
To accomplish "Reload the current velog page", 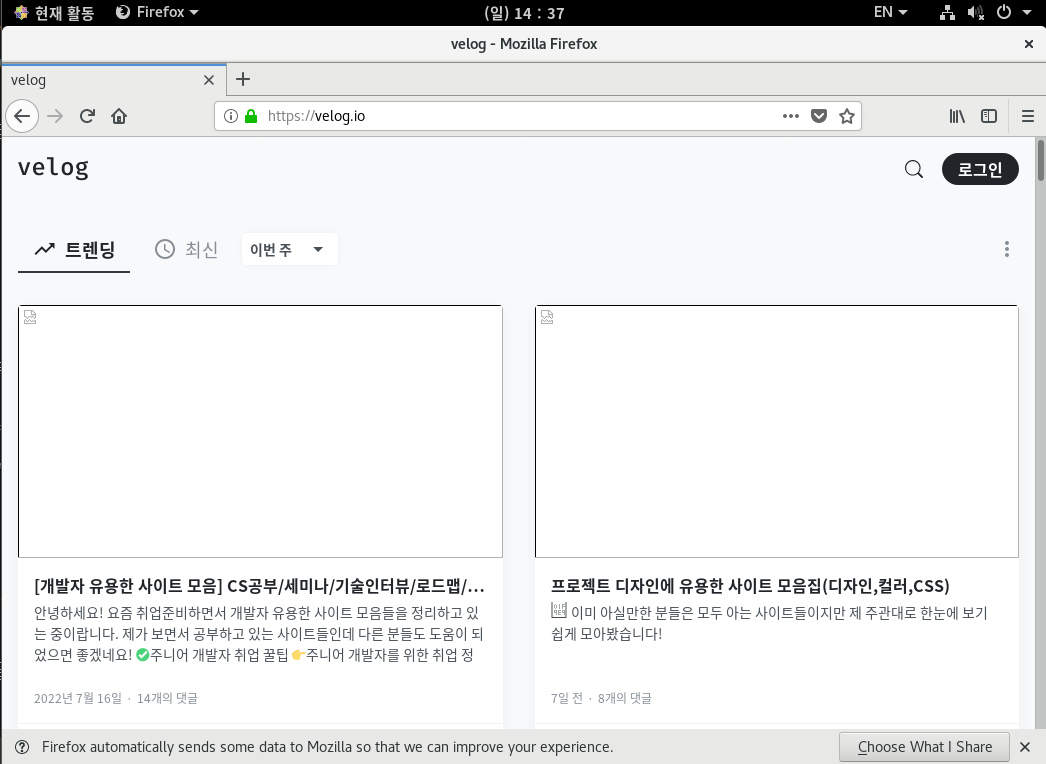I will 87,116.
